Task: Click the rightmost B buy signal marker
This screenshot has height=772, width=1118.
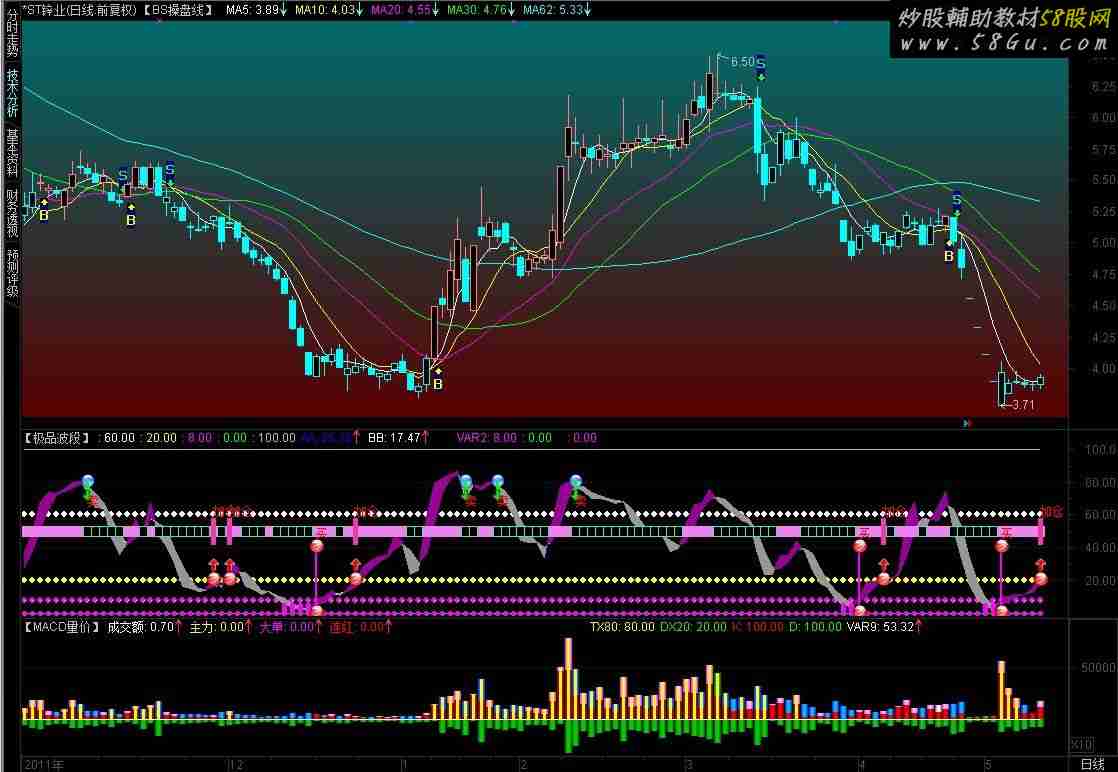Action: pos(949,256)
